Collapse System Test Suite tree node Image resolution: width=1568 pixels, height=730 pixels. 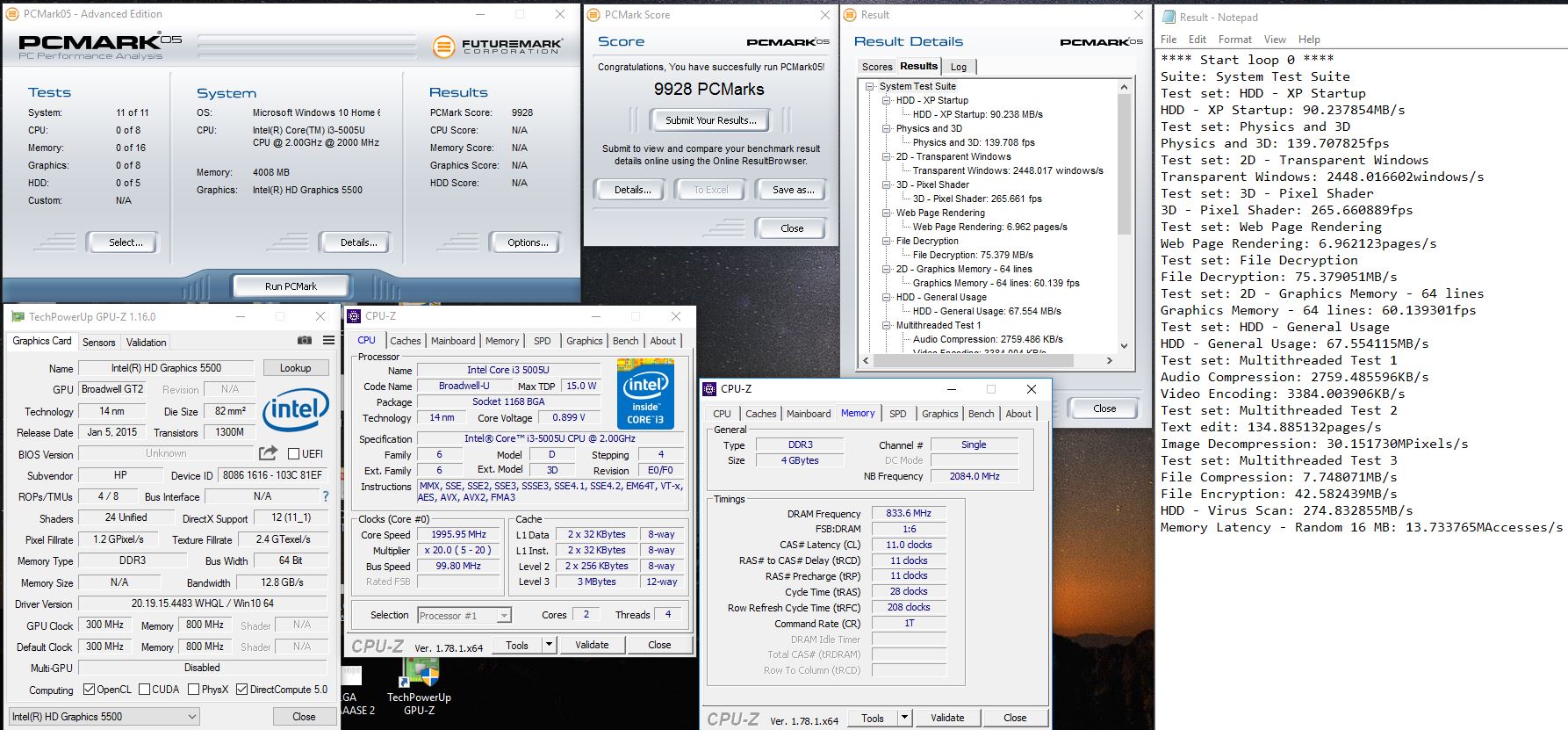coord(870,86)
